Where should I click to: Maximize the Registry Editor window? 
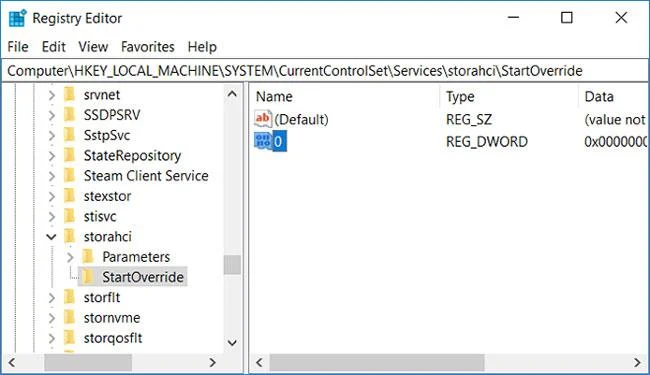(567, 18)
